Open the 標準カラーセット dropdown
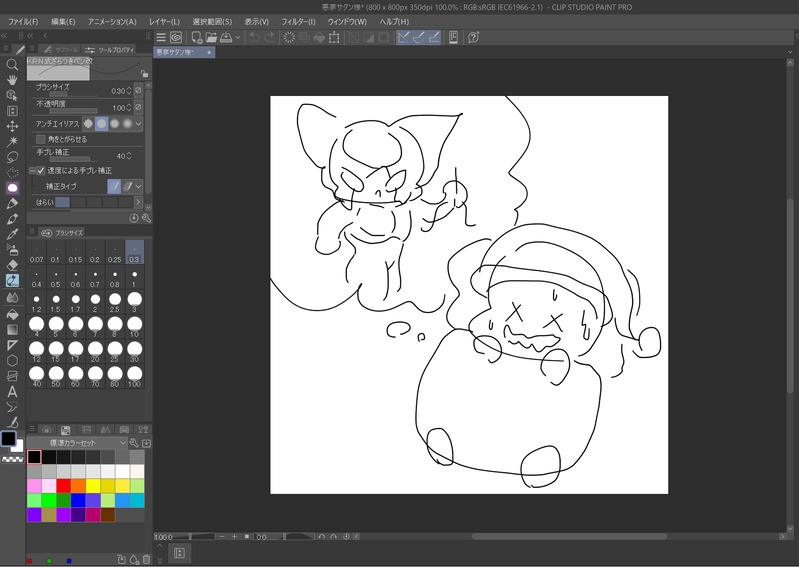The width and height of the screenshot is (799, 567). click(76, 443)
